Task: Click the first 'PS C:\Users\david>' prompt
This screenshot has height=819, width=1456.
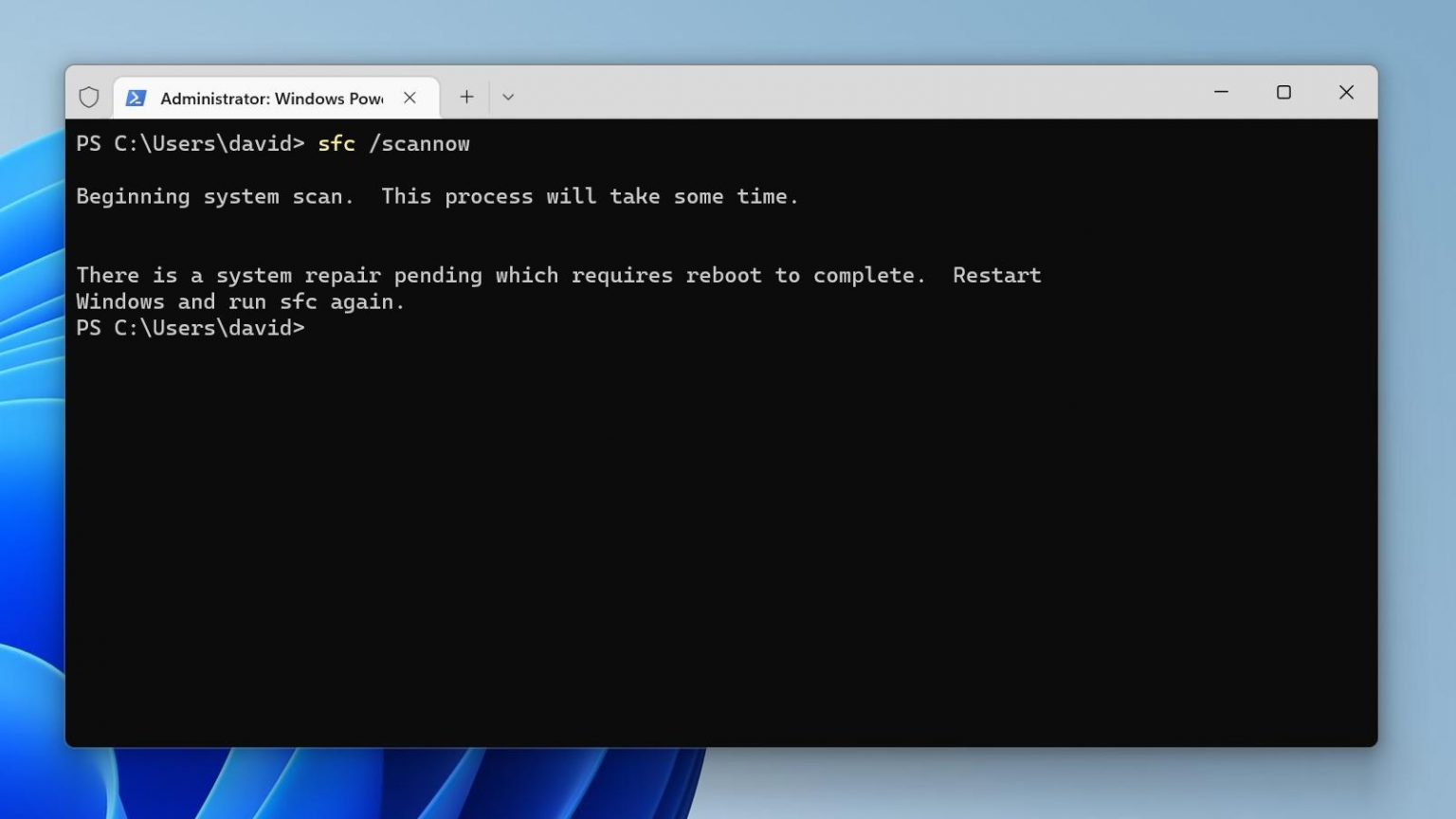Action: [191, 144]
